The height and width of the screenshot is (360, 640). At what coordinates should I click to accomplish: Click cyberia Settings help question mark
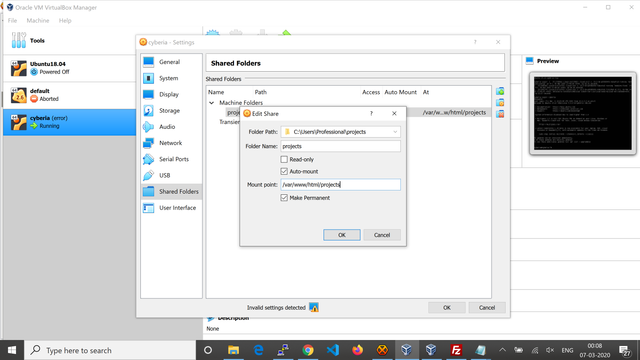[x=475, y=42]
